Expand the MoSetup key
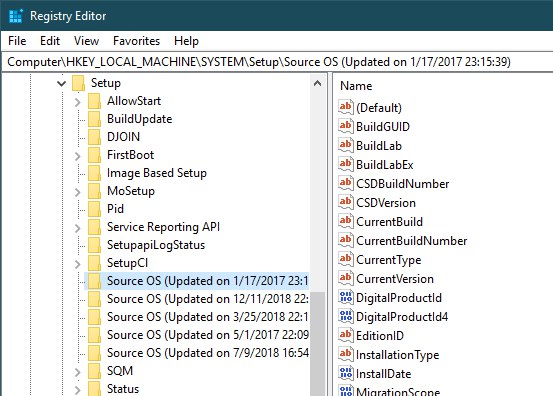This screenshot has width=553, height=396. [x=78, y=192]
